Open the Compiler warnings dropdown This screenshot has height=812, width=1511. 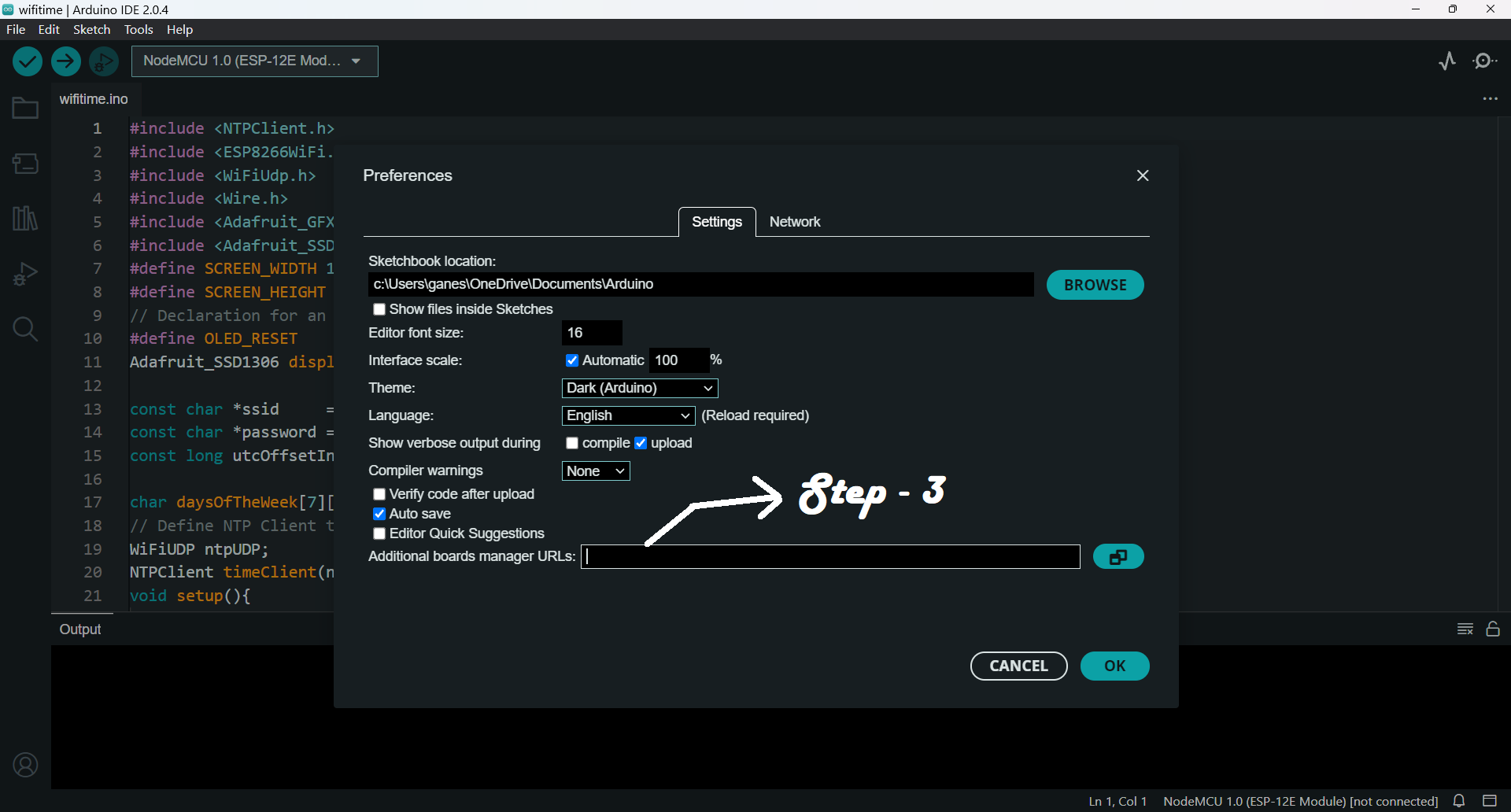(x=595, y=471)
